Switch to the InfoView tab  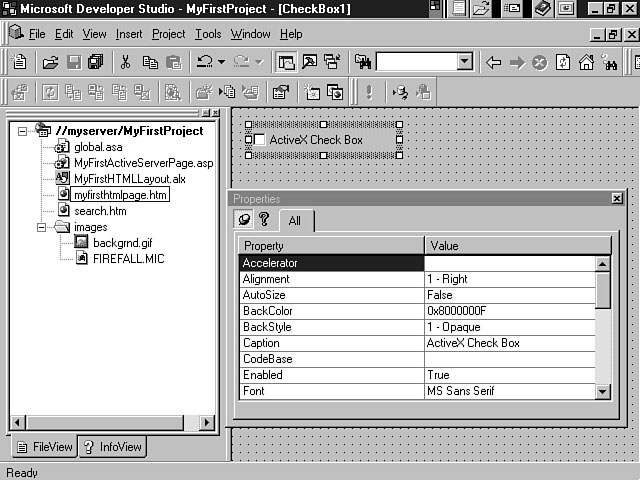point(112,447)
